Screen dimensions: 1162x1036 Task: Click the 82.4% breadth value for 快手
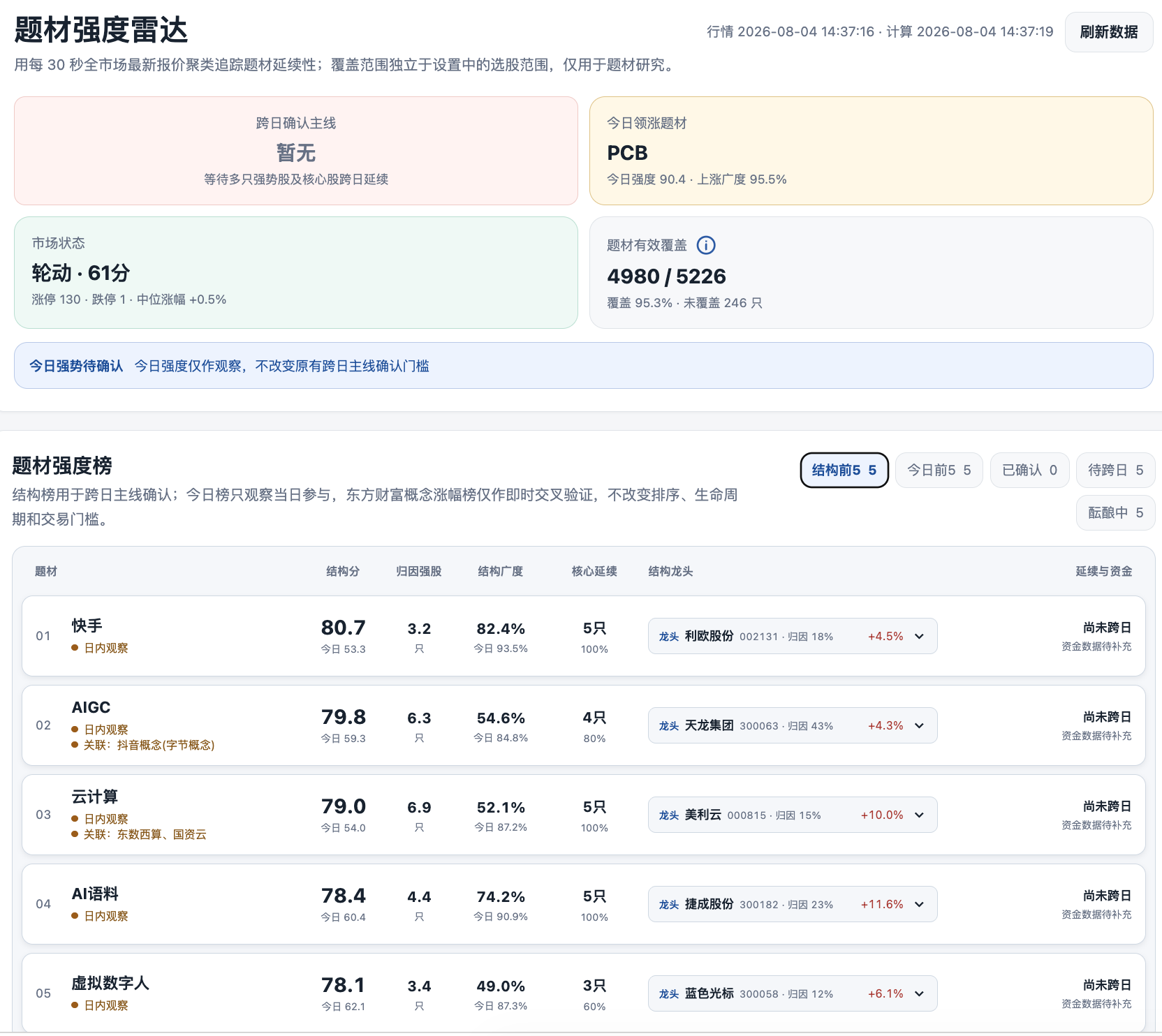click(501, 629)
